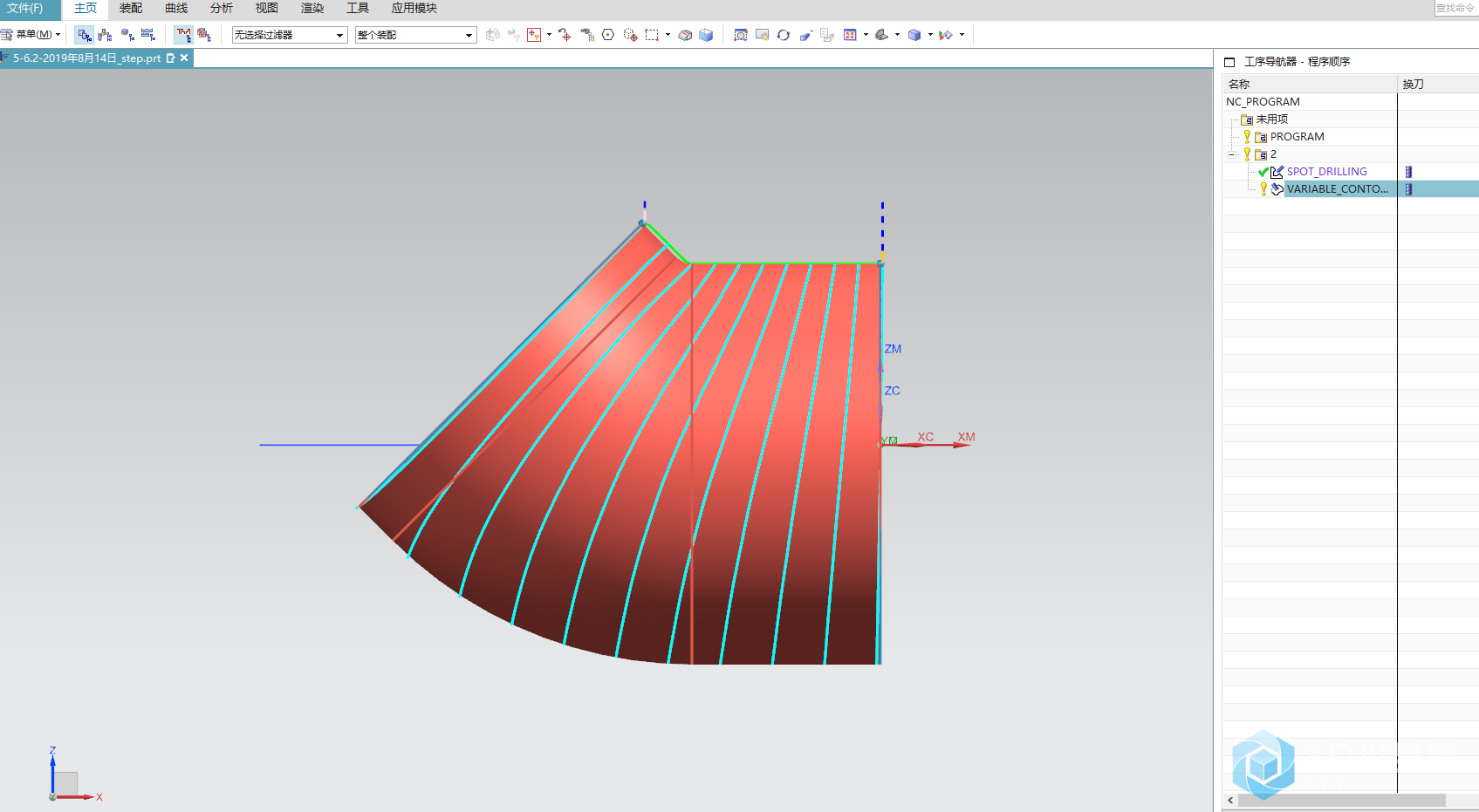The width and height of the screenshot is (1479, 812).
Task: Click the zoom window magnifier icon
Action: coord(741,35)
